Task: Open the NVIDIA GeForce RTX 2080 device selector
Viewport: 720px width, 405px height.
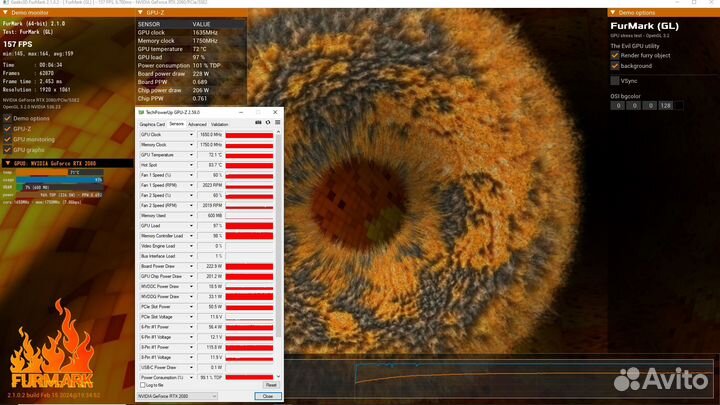Action: tap(177, 396)
